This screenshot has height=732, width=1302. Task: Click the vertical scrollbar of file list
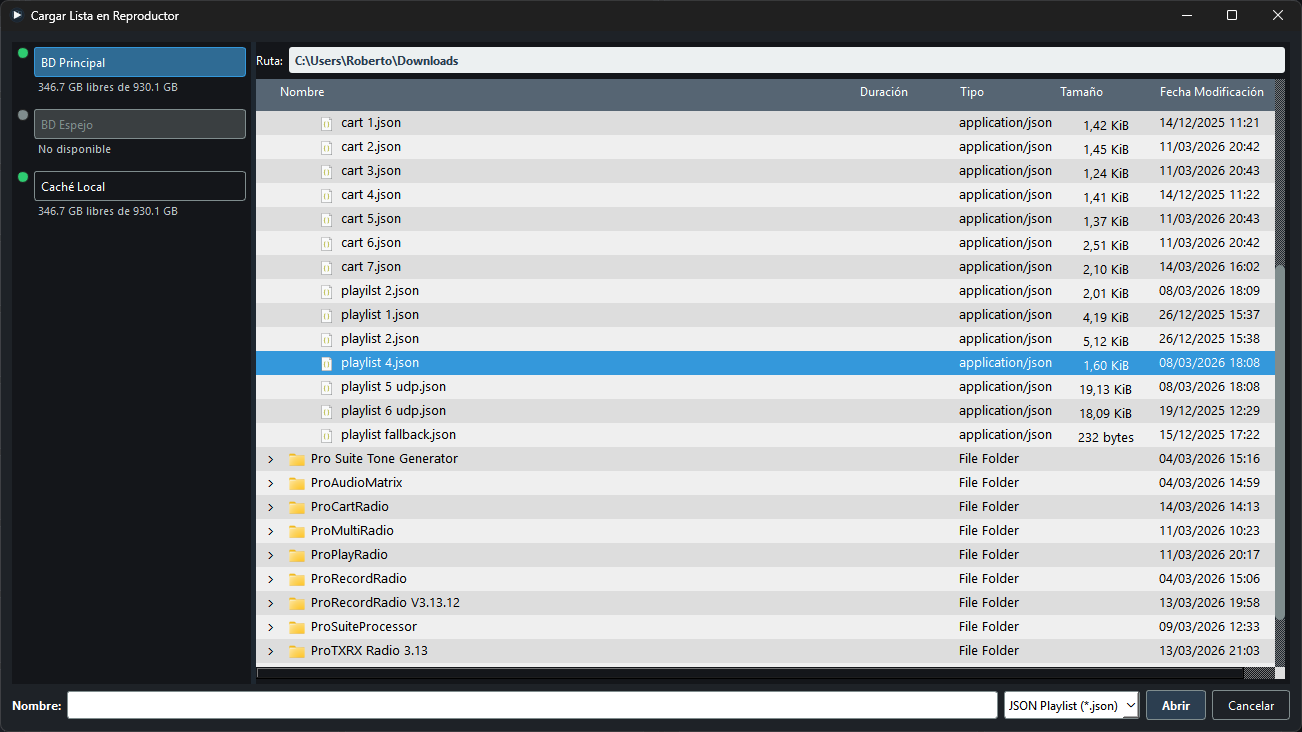[x=1280, y=441]
